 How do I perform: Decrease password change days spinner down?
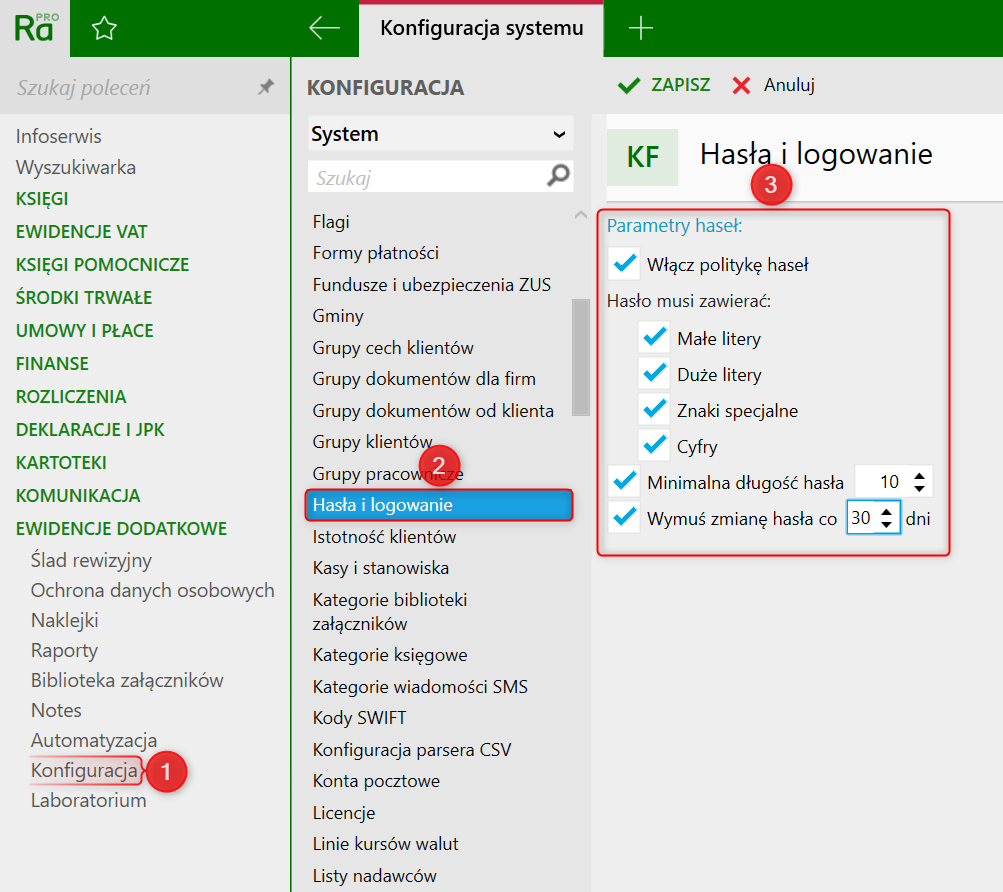(x=886, y=524)
